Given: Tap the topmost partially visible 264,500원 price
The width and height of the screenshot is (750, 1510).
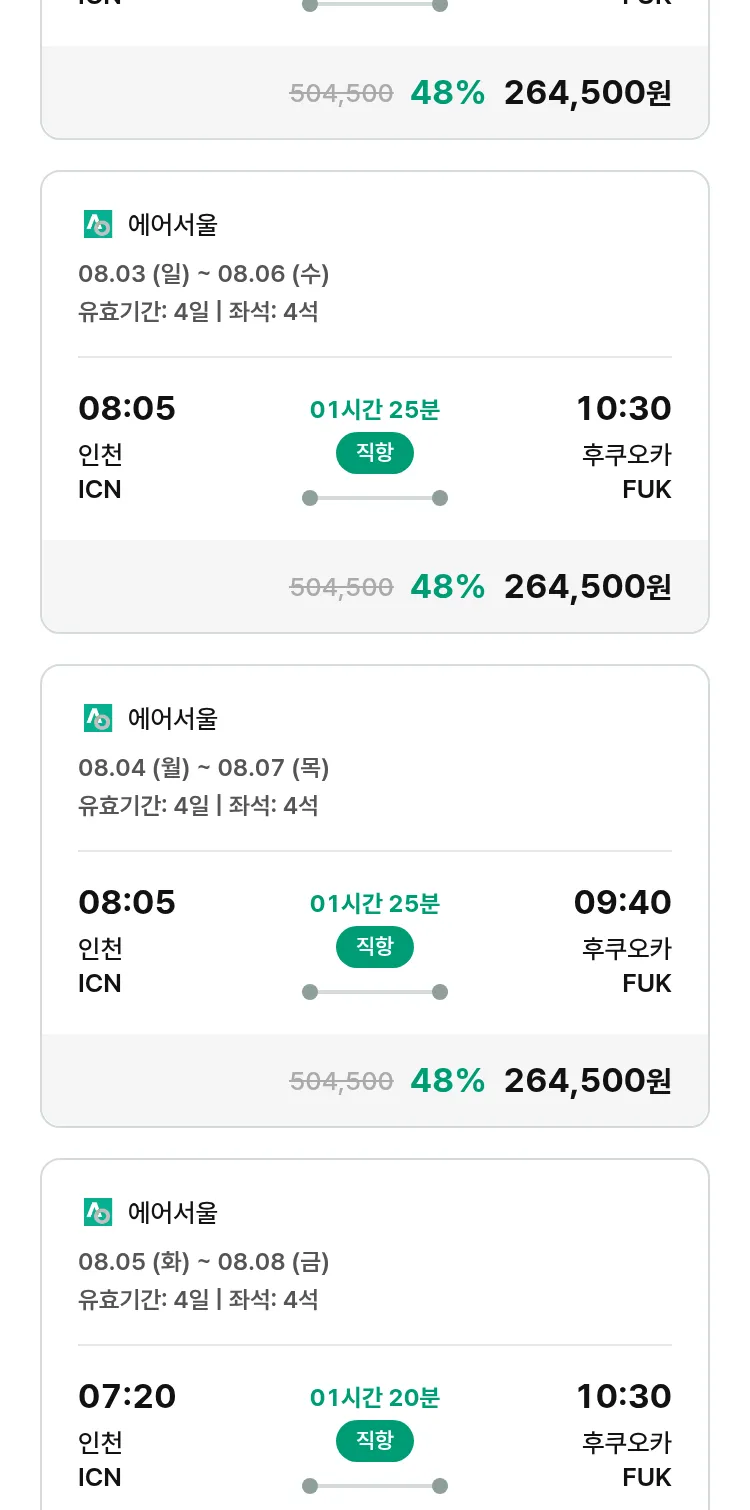Looking at the screenshot, I should (x=587, y=93).
